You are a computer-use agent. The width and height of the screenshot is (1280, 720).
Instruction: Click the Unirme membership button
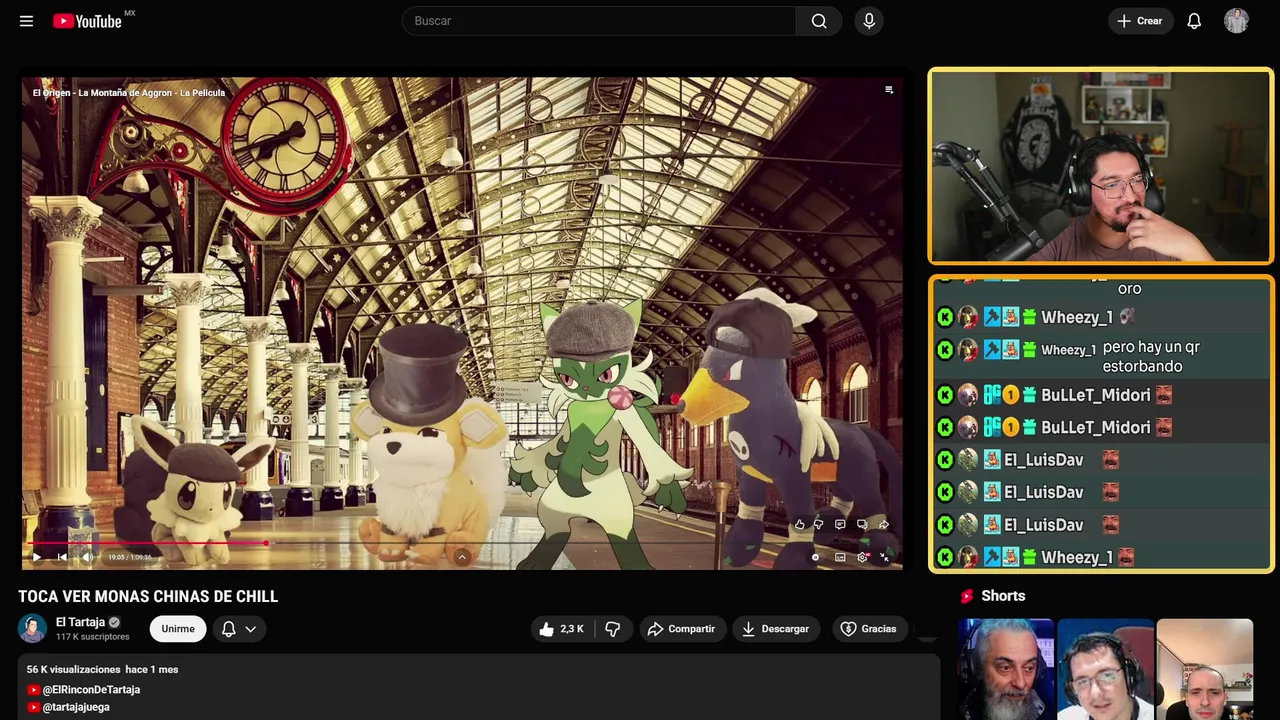tap(178, 629)
